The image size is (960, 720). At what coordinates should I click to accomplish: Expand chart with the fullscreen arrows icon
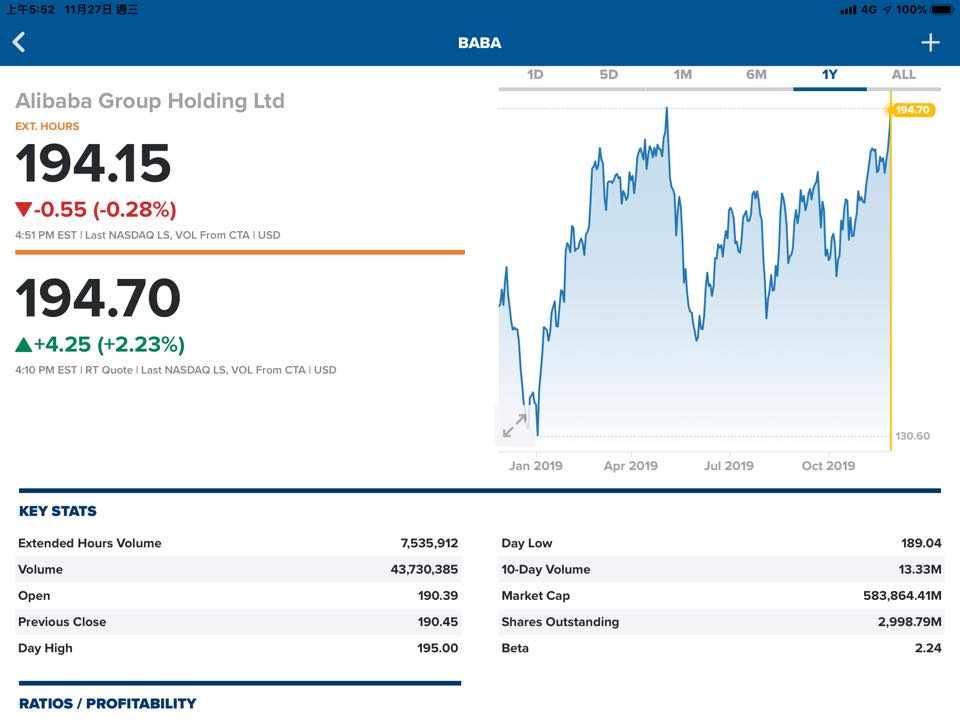(514, 426)
